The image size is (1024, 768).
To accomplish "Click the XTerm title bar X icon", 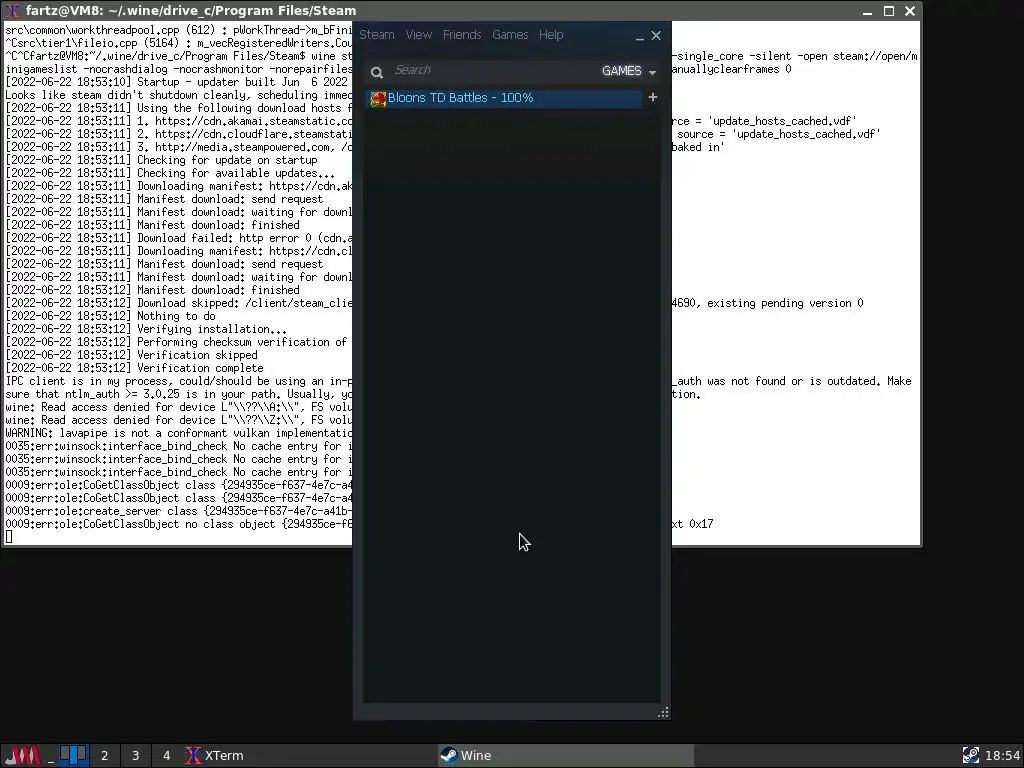I will 13,10.
